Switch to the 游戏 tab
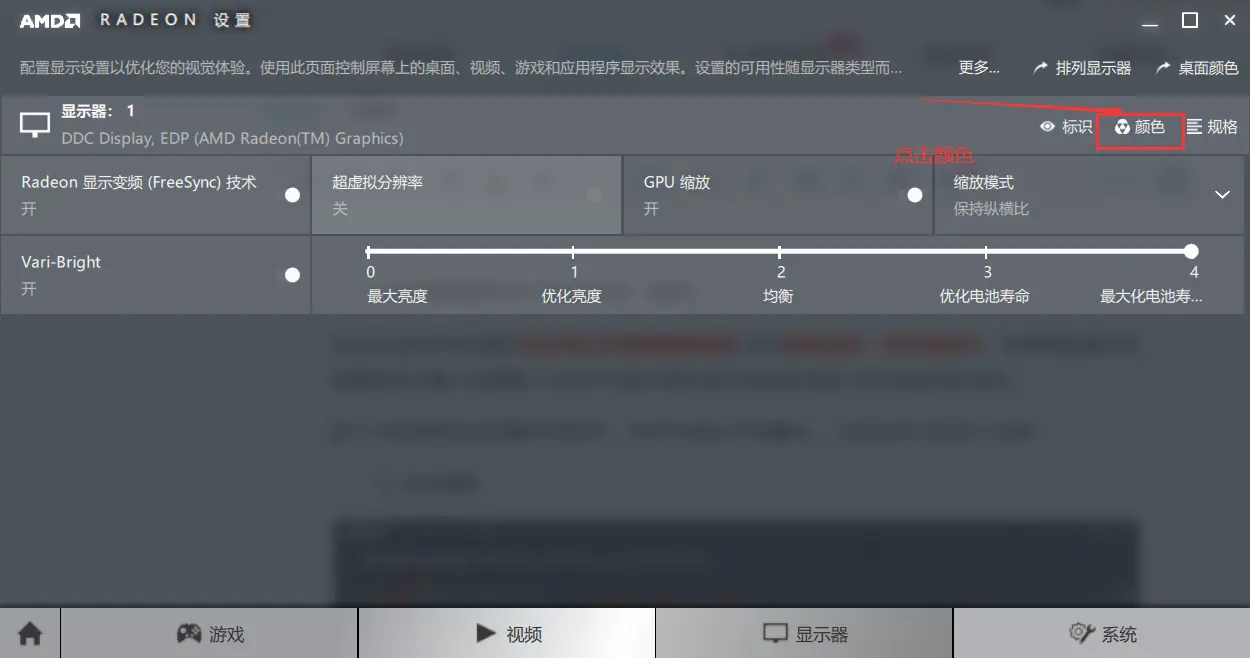 [x=209, y=633]
